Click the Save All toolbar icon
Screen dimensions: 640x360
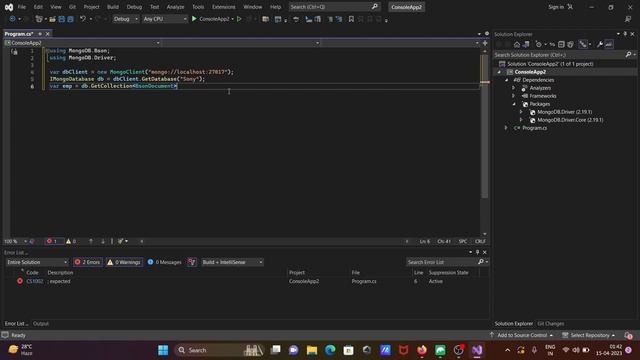click(70, 19)
